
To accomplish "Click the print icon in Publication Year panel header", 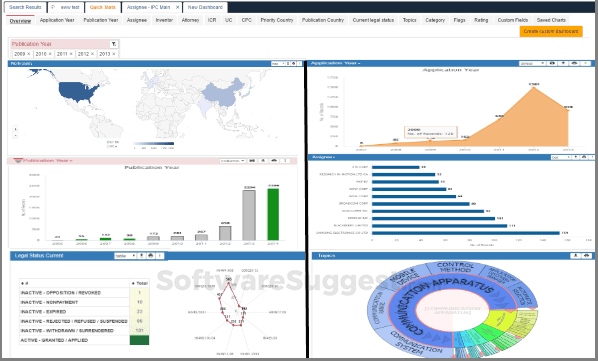I will [274, 161].
